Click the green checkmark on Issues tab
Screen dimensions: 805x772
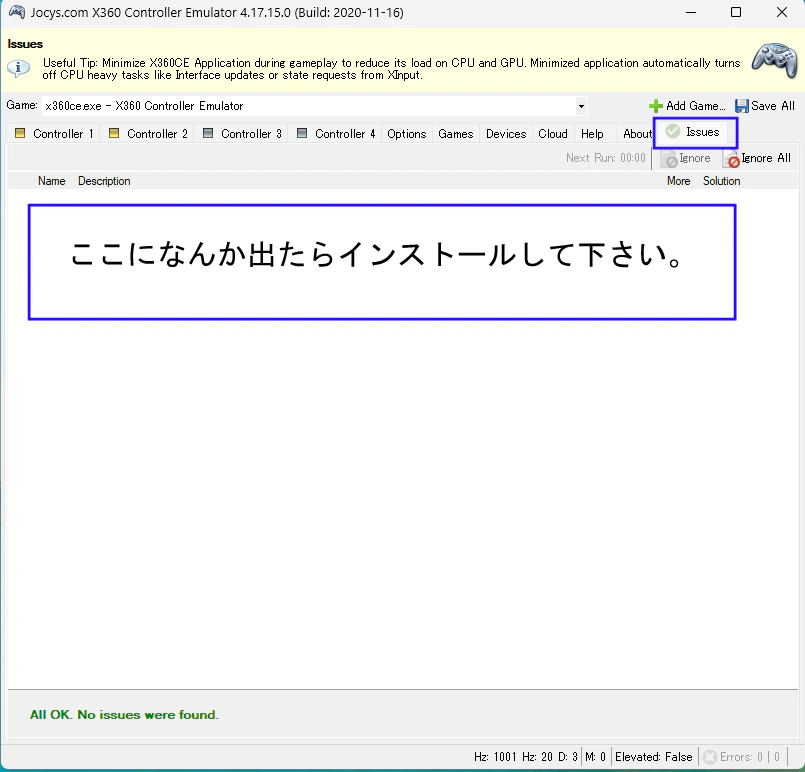(x=673, y=131)
